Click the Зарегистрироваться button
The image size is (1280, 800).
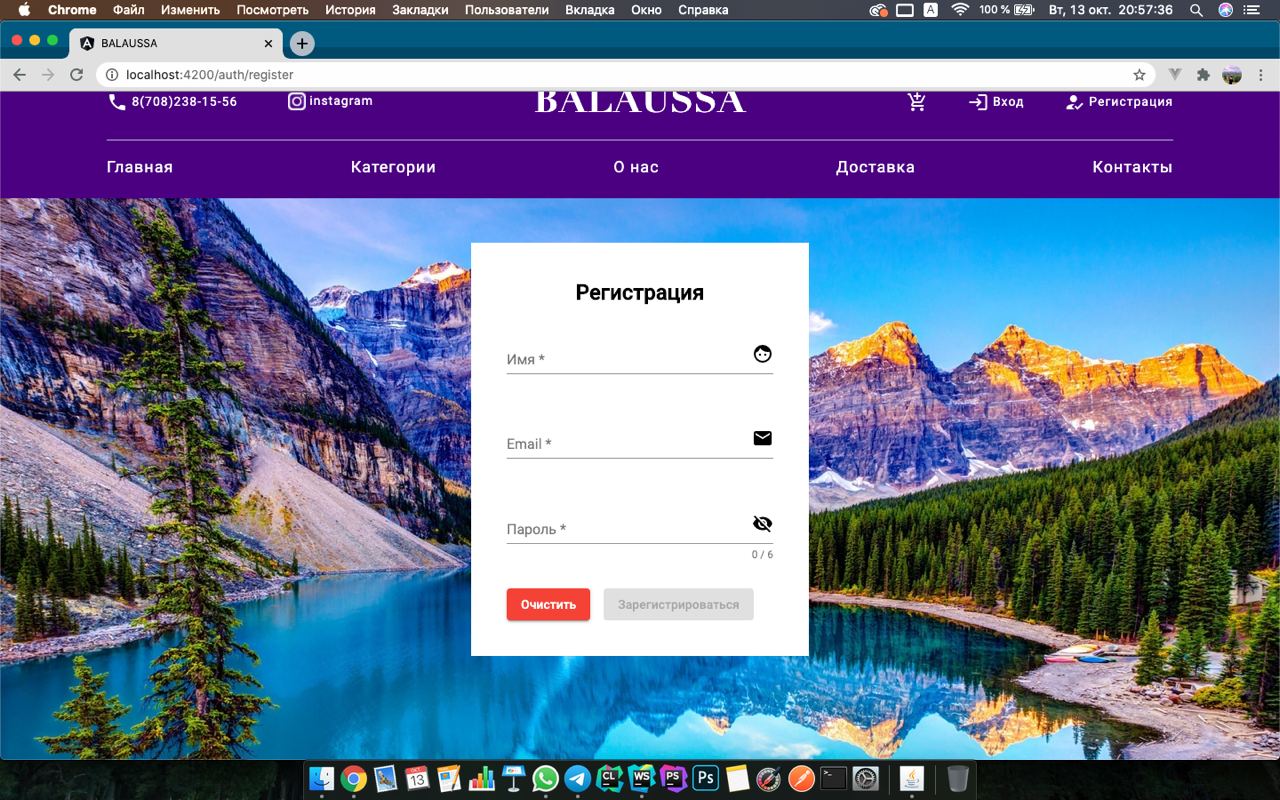click(x=678, y=604)
